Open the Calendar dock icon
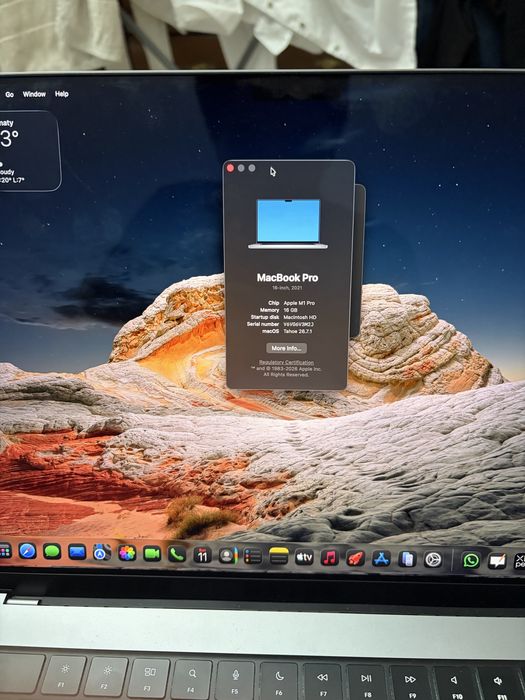Image resolution: width=525 pixels, height=700 pixels. coord(202,555)
